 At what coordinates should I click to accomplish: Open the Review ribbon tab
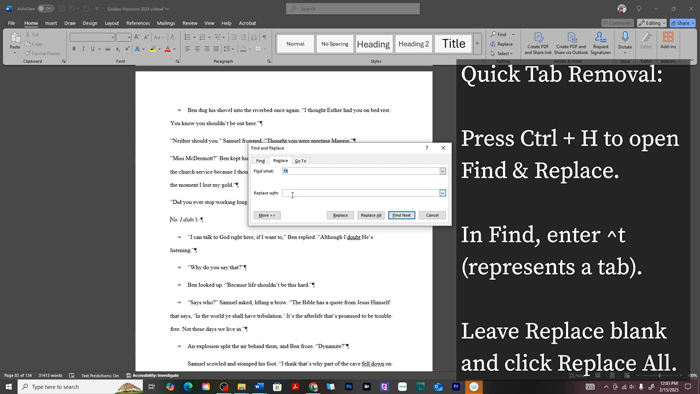(x=190, y=23)
